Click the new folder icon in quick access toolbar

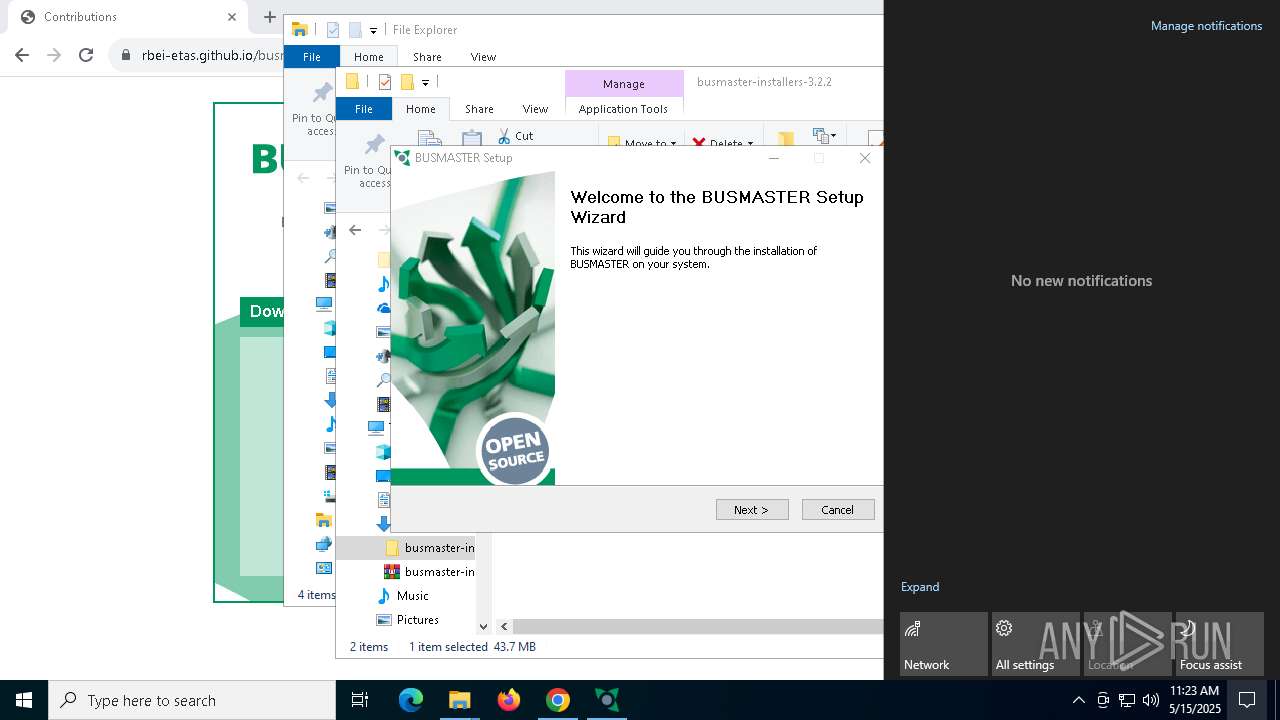pos(407,82)
